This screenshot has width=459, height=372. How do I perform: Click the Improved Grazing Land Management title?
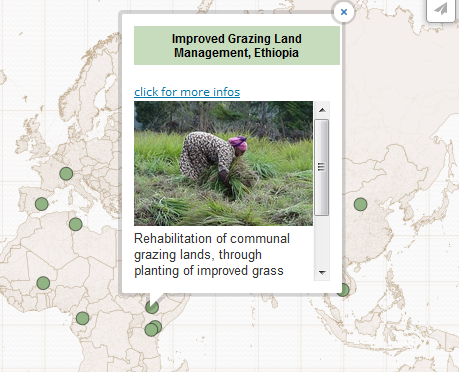(237, 46)
